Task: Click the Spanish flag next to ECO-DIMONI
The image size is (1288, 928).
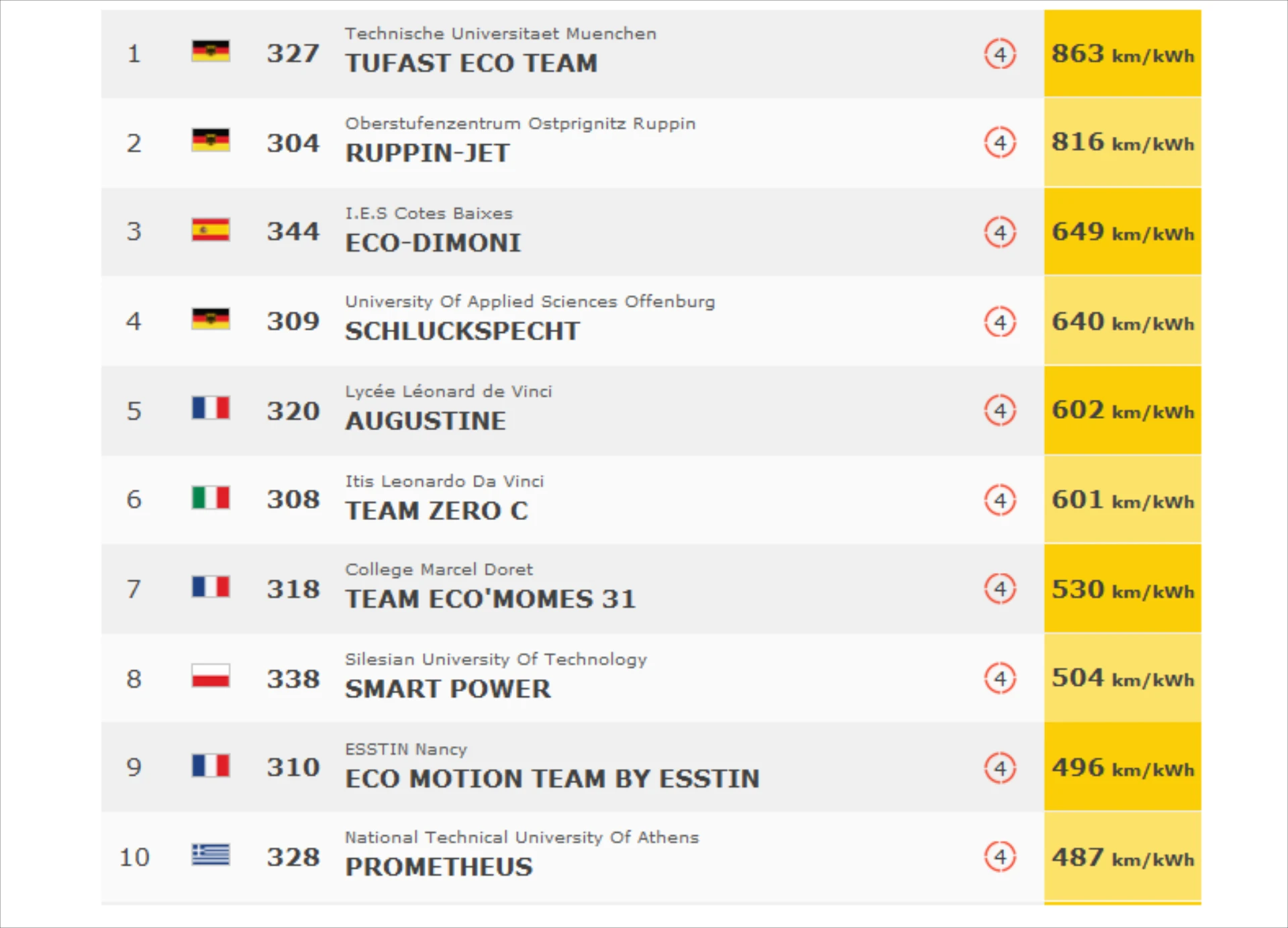Action: tap(211, 230)
